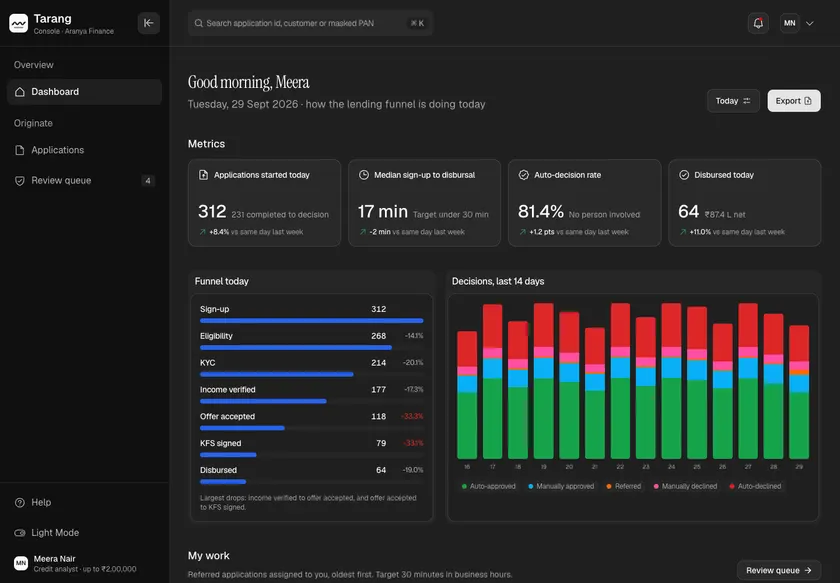This screenshot has width=840, height=583.
Task: Click the Review queue shield icon
Action: click(20, 181)
